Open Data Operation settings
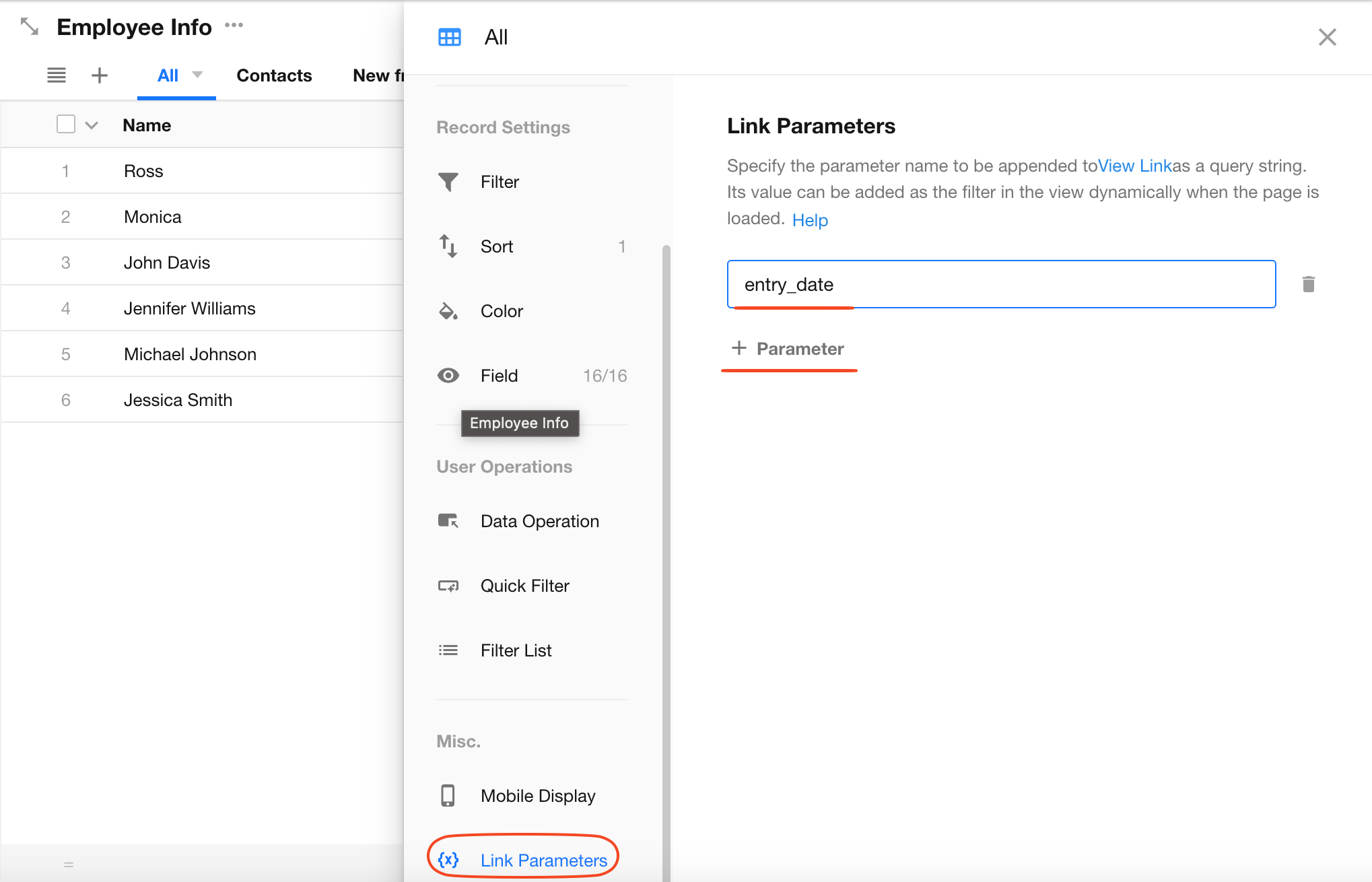Image resolution: width=1372 pixels, height=882 pixels. pyautogui.click(x=539, y=521)
